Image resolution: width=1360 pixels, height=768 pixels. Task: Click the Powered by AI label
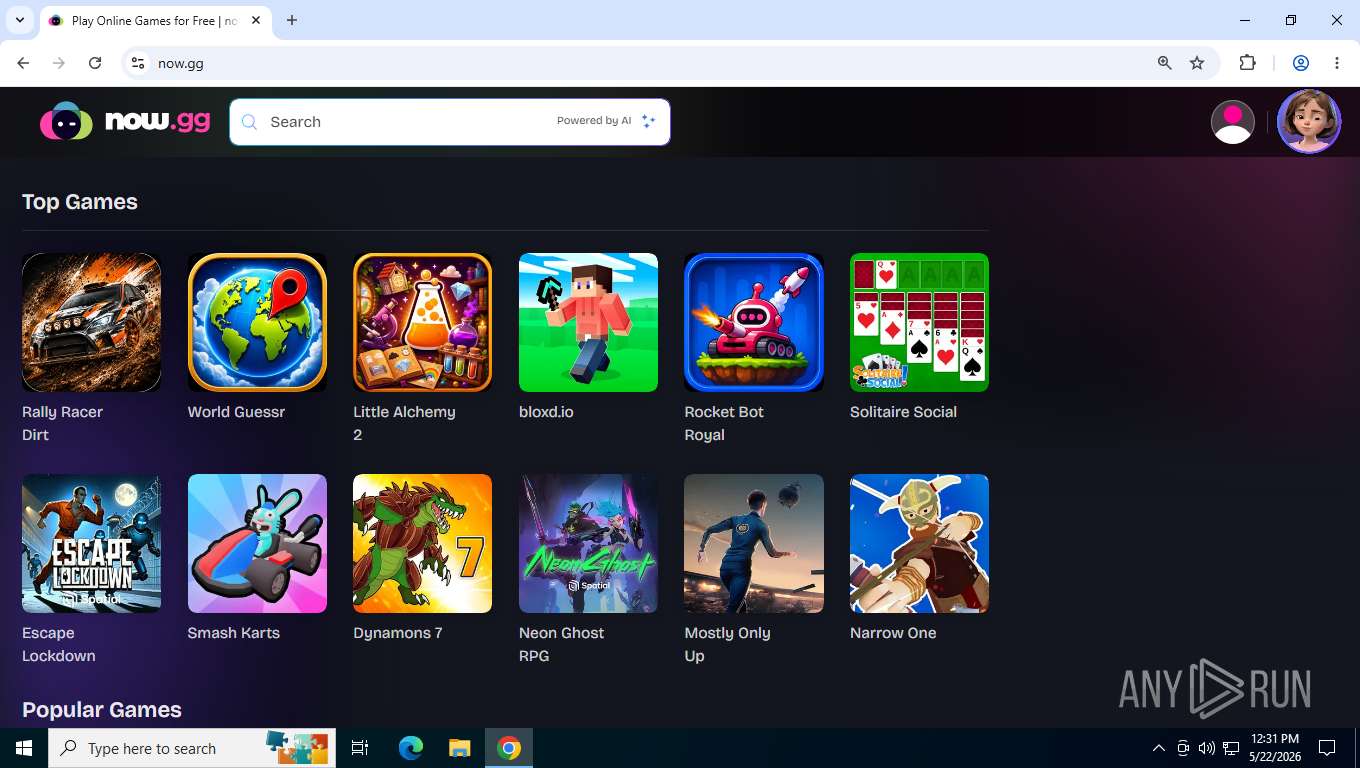tap(594, 121)
